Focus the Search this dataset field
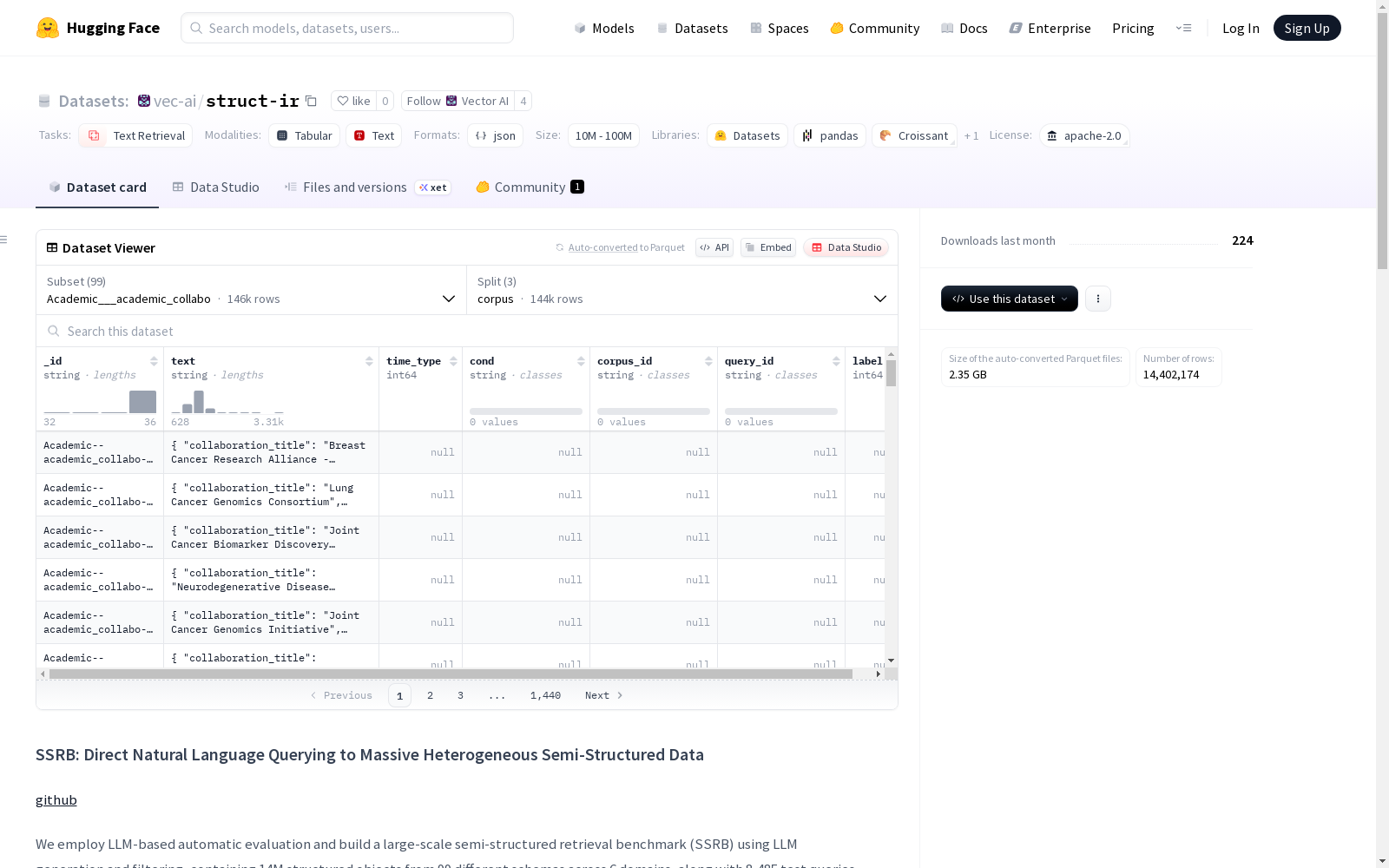1389x868 pixels. tap(467, 331)
